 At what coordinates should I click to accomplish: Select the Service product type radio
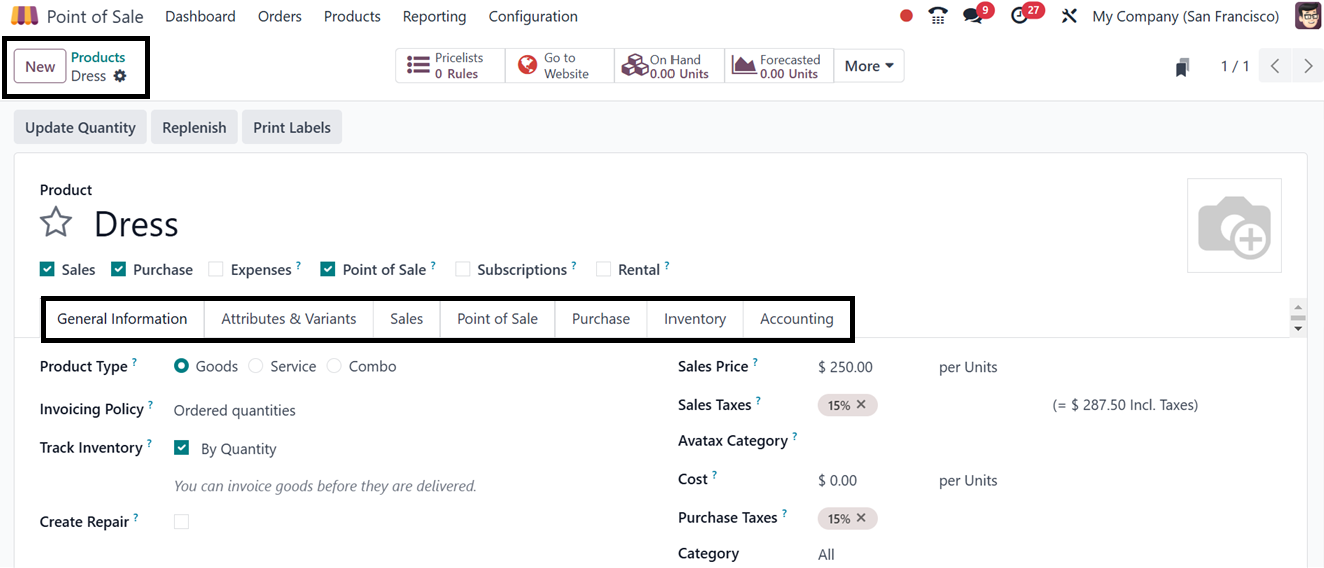point(256,366)
